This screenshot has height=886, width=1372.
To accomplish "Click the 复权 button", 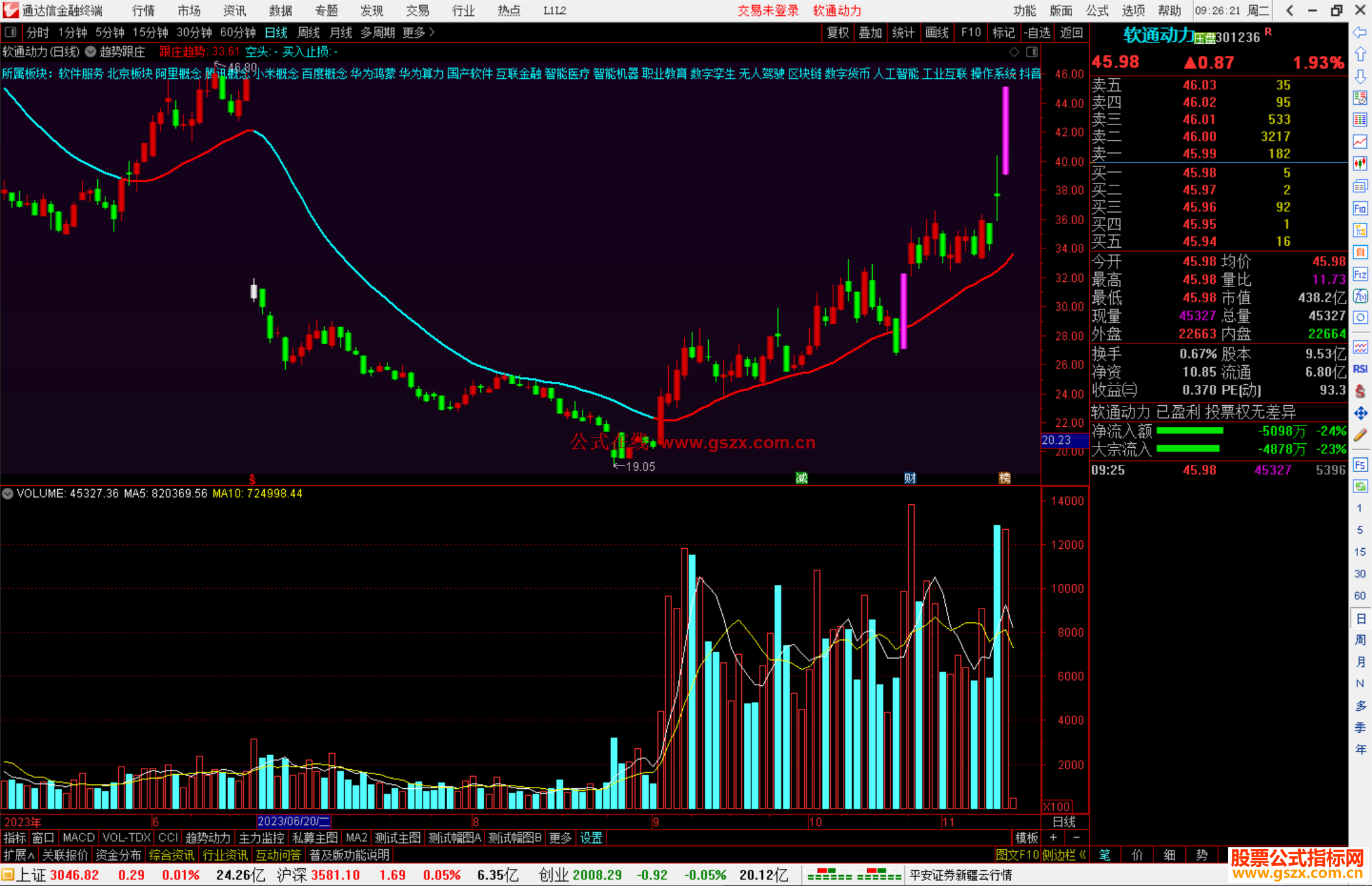I will pyautogui.click(x=837, y=32).
